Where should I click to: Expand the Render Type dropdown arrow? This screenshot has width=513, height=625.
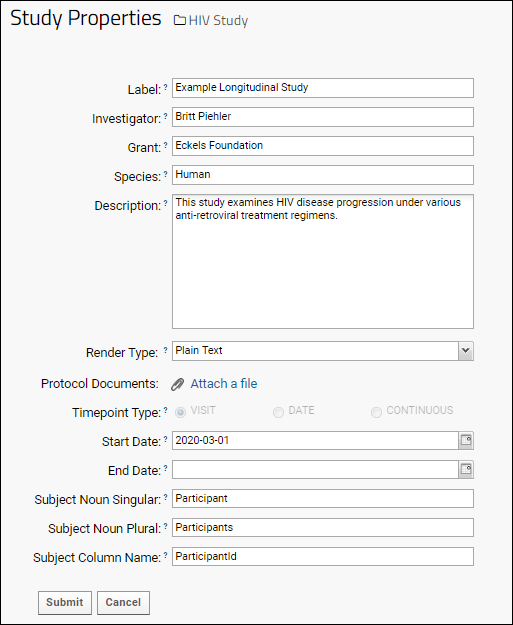pos(466,351)
